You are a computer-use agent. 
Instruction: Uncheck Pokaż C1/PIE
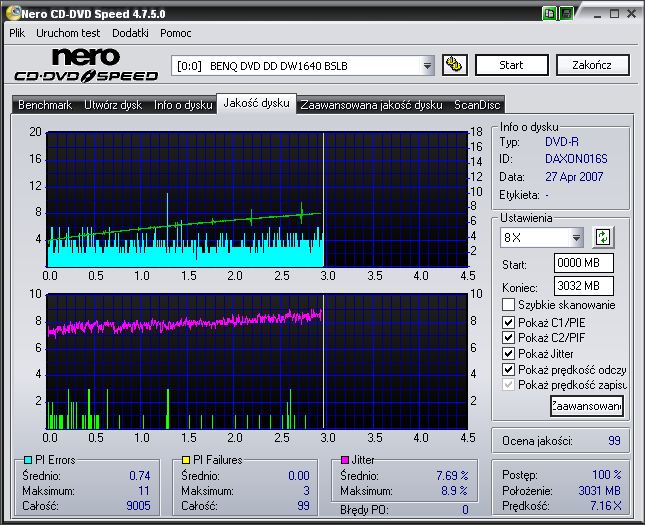click(x=508, y=322)
